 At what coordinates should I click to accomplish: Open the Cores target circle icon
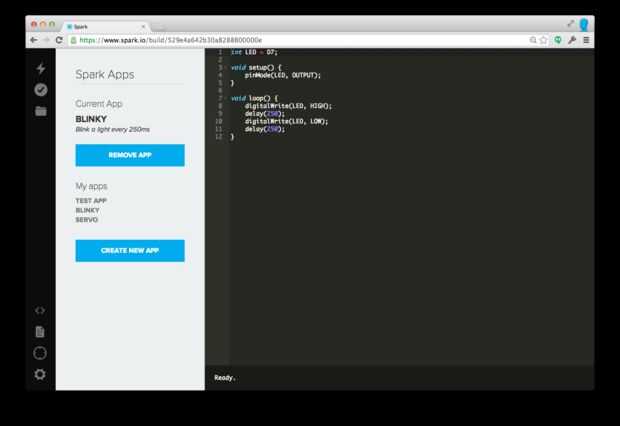tap(40, 353)
